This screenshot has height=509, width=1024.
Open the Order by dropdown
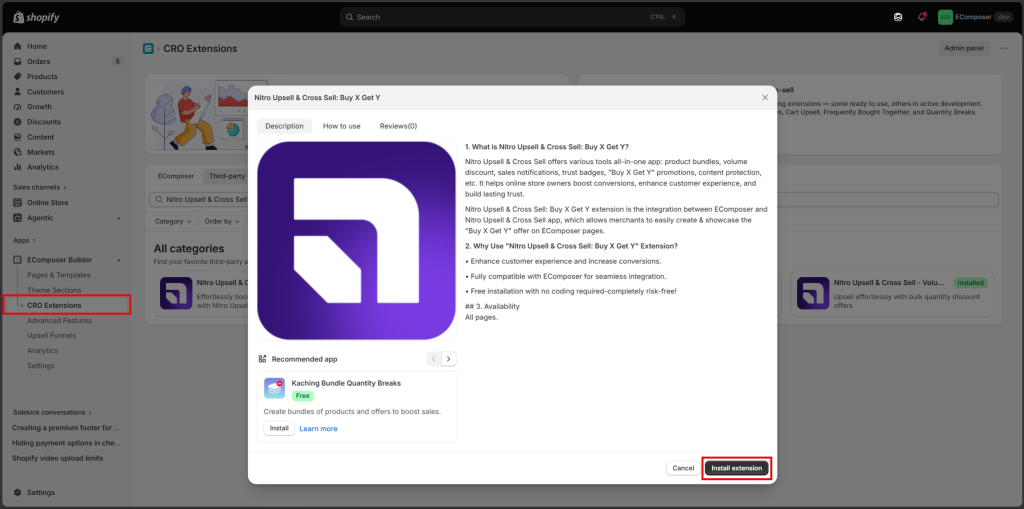point(221,222)
